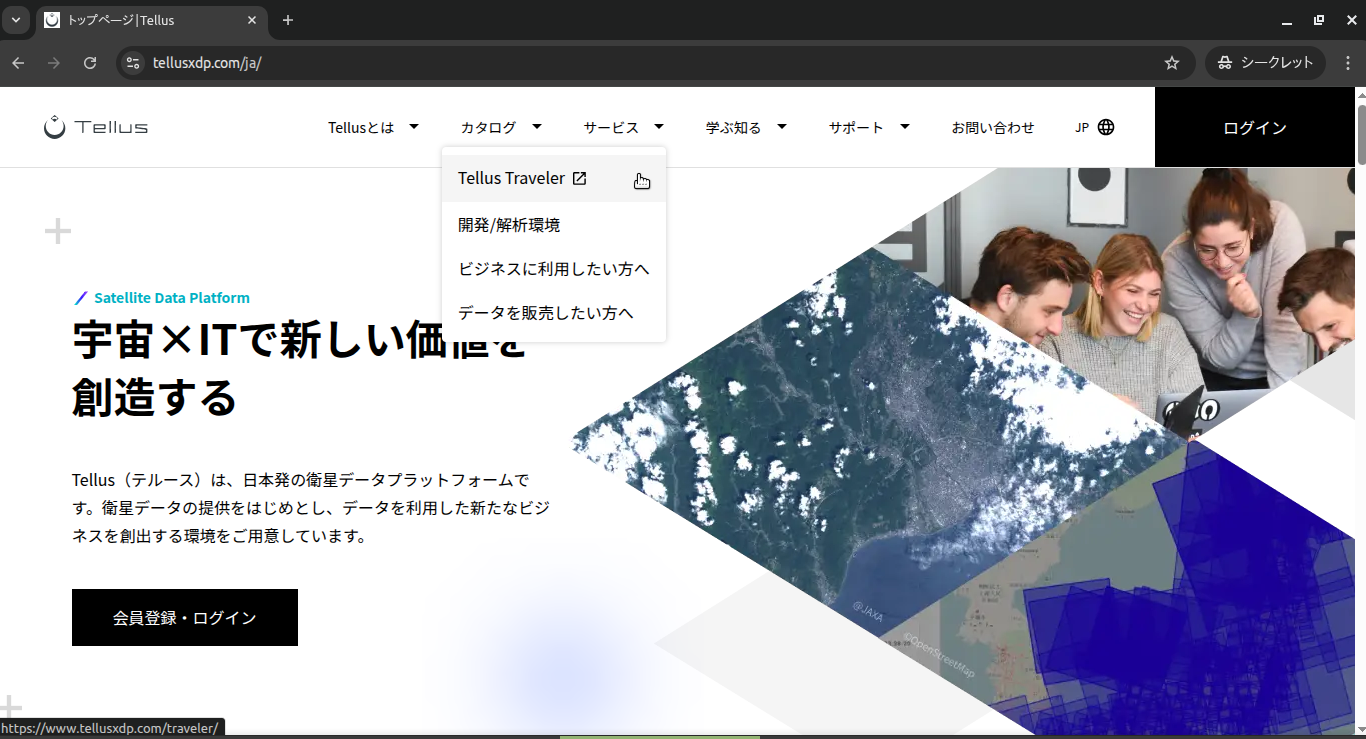This screenshot has height=739, width=1366.
Task: Expand the 学ぶ知る dropdown menu
Action: tap(745, 127)
